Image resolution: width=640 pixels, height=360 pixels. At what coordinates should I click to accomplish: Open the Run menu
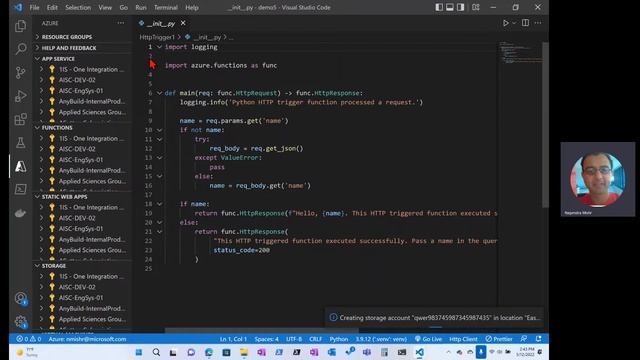coord(141,7)
